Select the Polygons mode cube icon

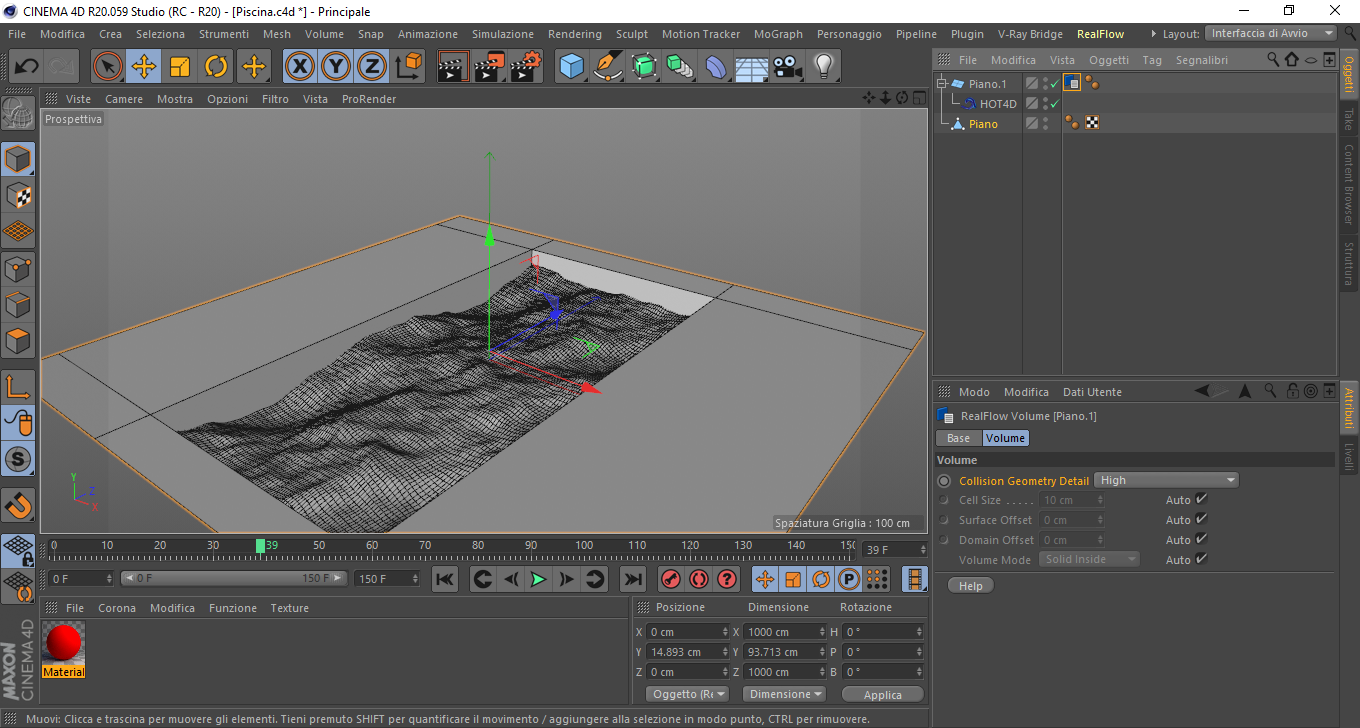tap(18, 340)
